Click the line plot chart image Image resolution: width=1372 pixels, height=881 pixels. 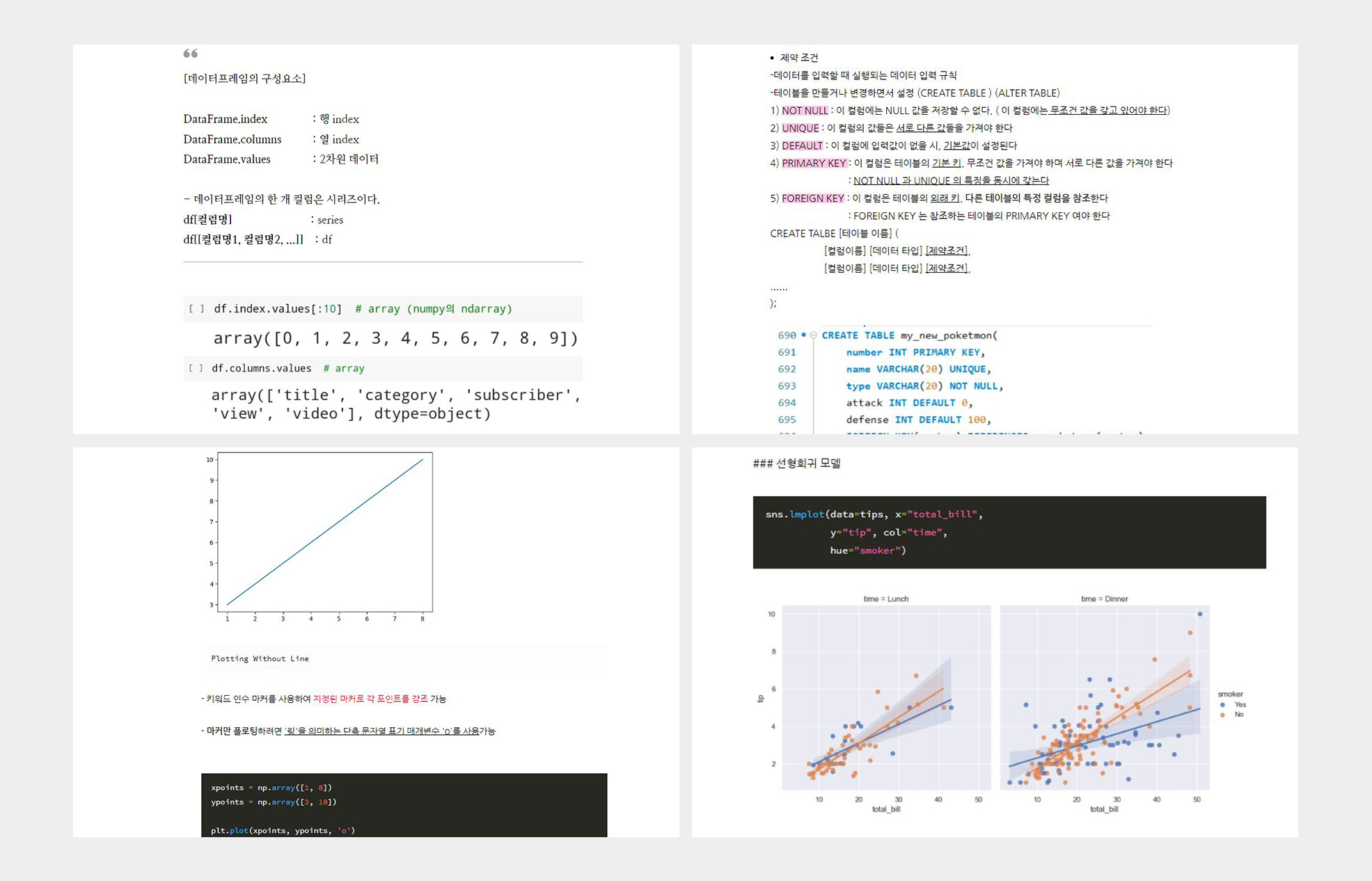point(324,533)
